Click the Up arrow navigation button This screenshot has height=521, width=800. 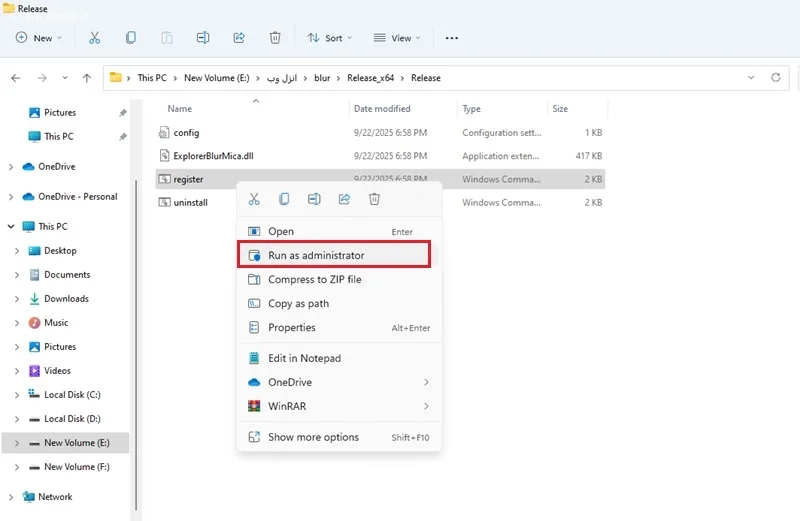pos(87,78)
